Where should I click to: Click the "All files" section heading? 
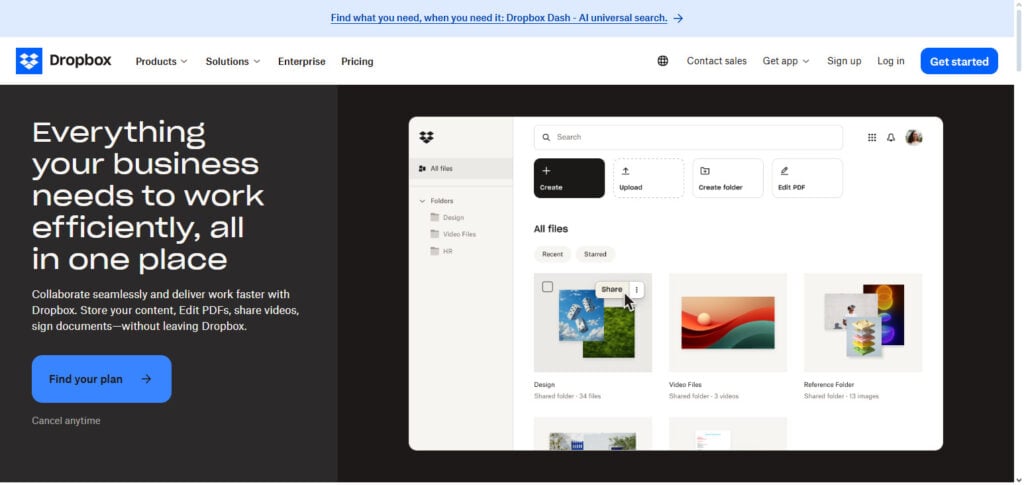(551, 229)
